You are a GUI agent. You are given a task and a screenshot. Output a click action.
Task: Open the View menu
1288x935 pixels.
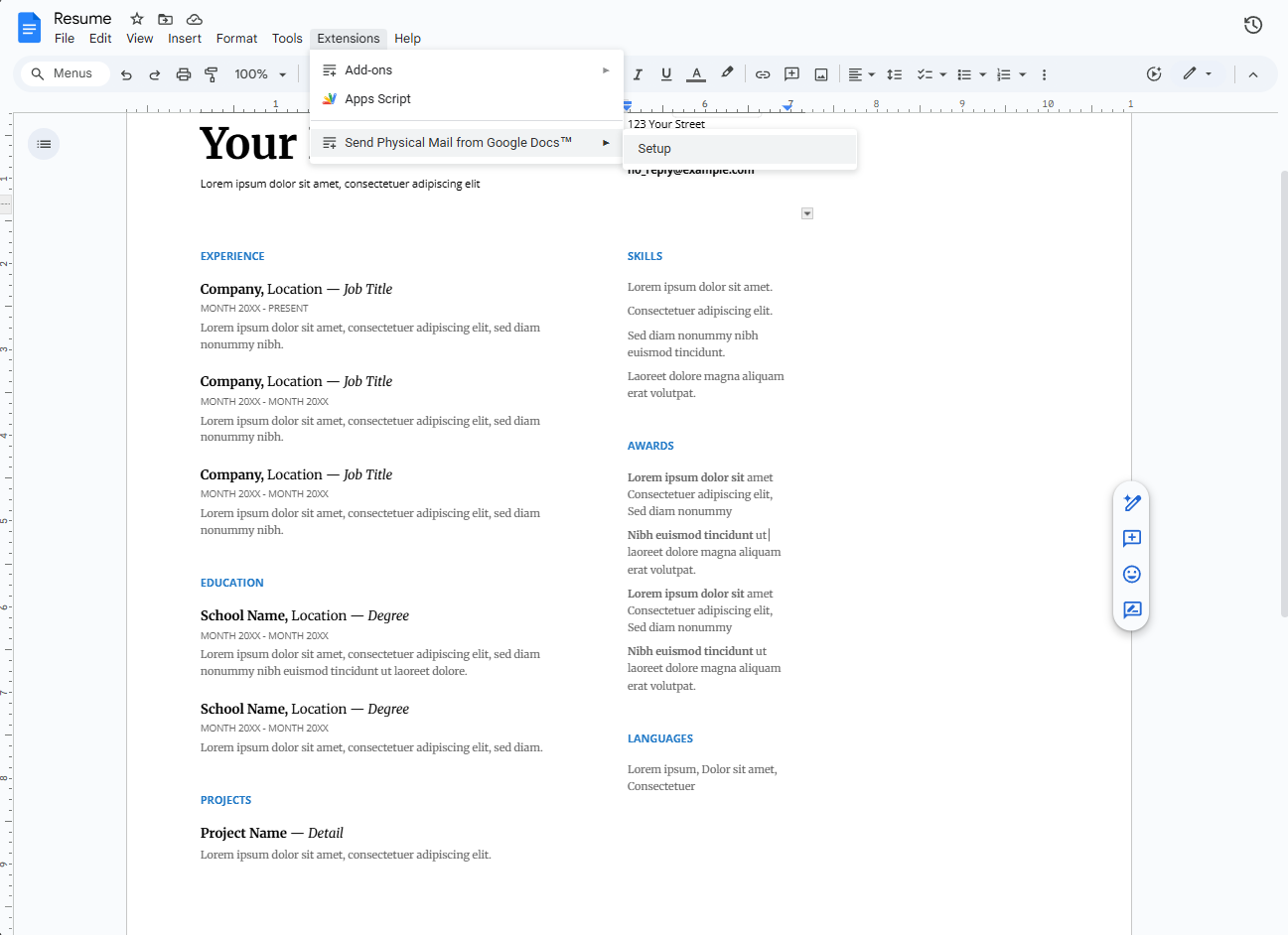pyautogui.click(x=140, y=39)
